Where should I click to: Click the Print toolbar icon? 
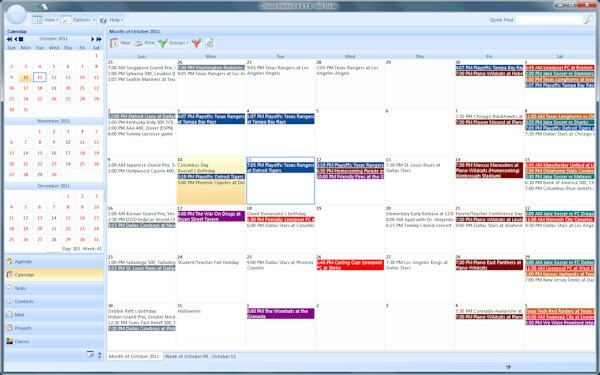point(138,43)
